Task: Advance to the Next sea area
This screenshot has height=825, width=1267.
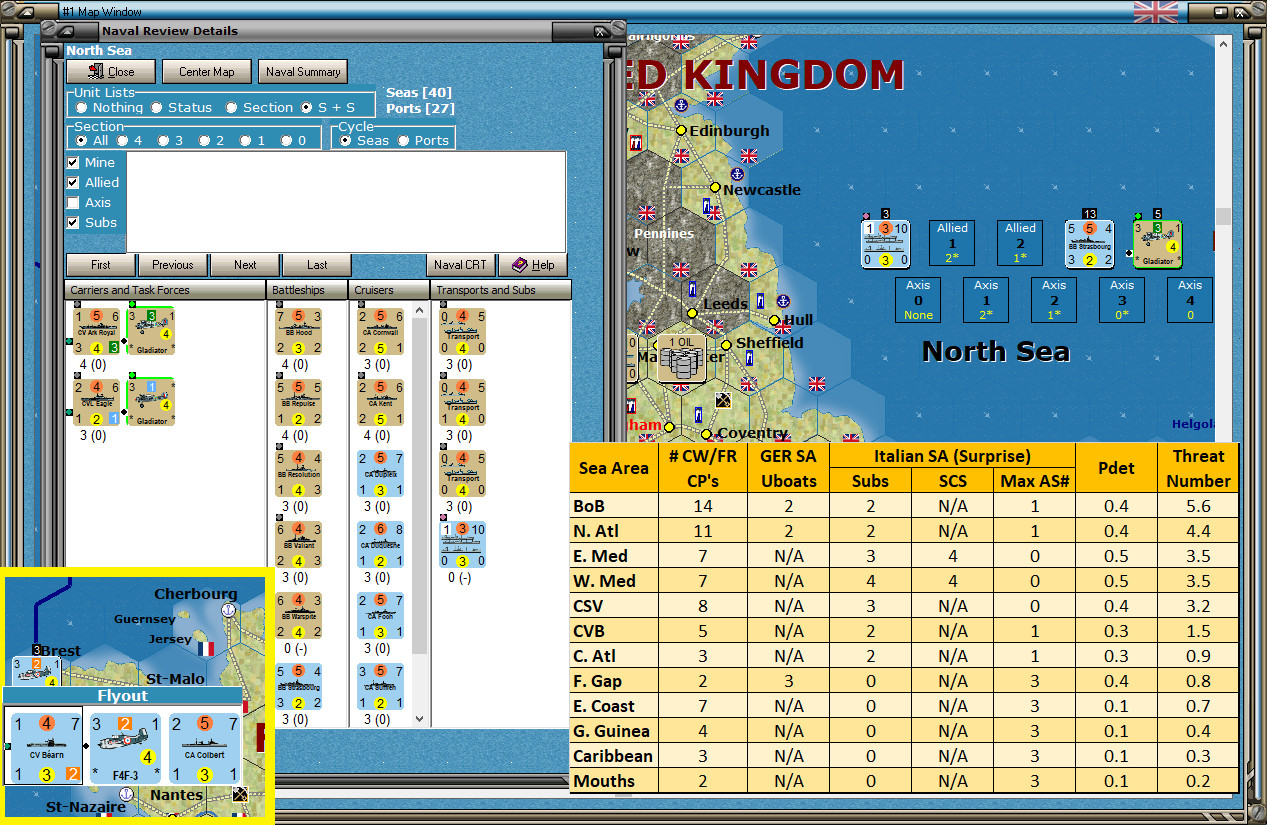Action: tap(245, 265)
